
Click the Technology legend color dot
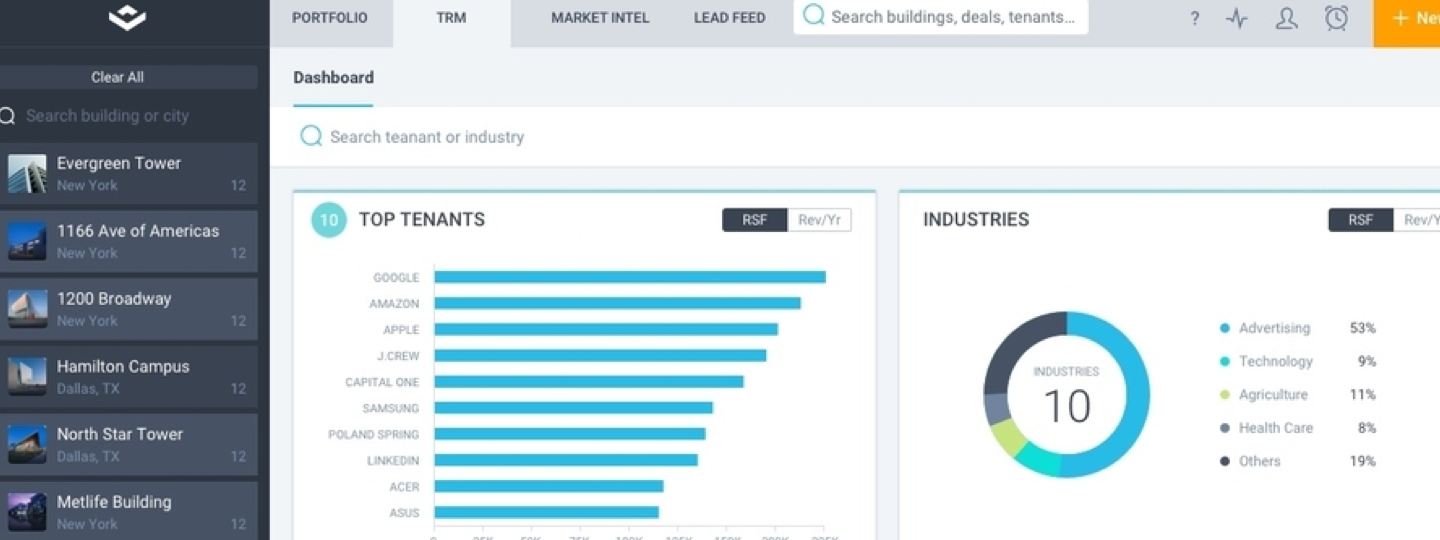1225,361
